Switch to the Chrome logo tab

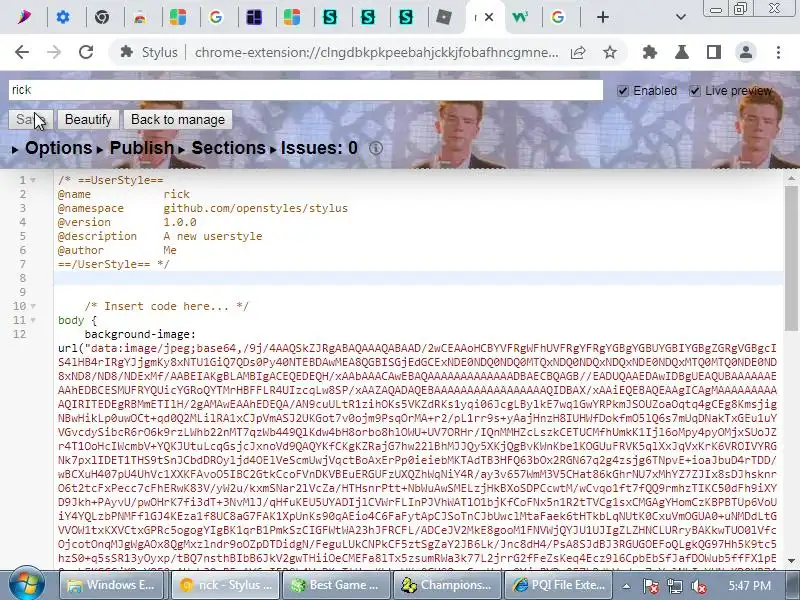coord(102,17)
